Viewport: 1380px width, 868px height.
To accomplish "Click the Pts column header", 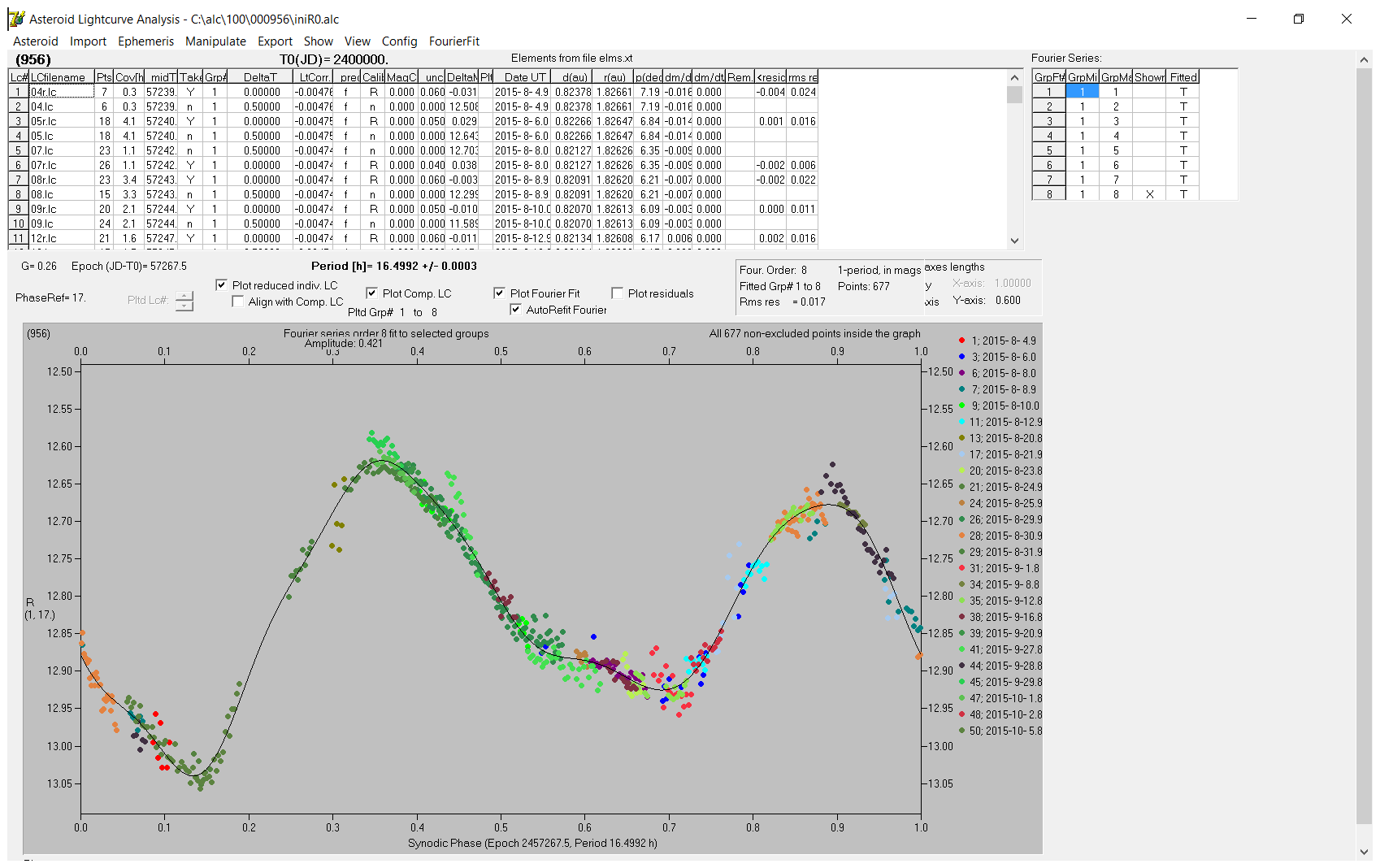I will (104, 77).
